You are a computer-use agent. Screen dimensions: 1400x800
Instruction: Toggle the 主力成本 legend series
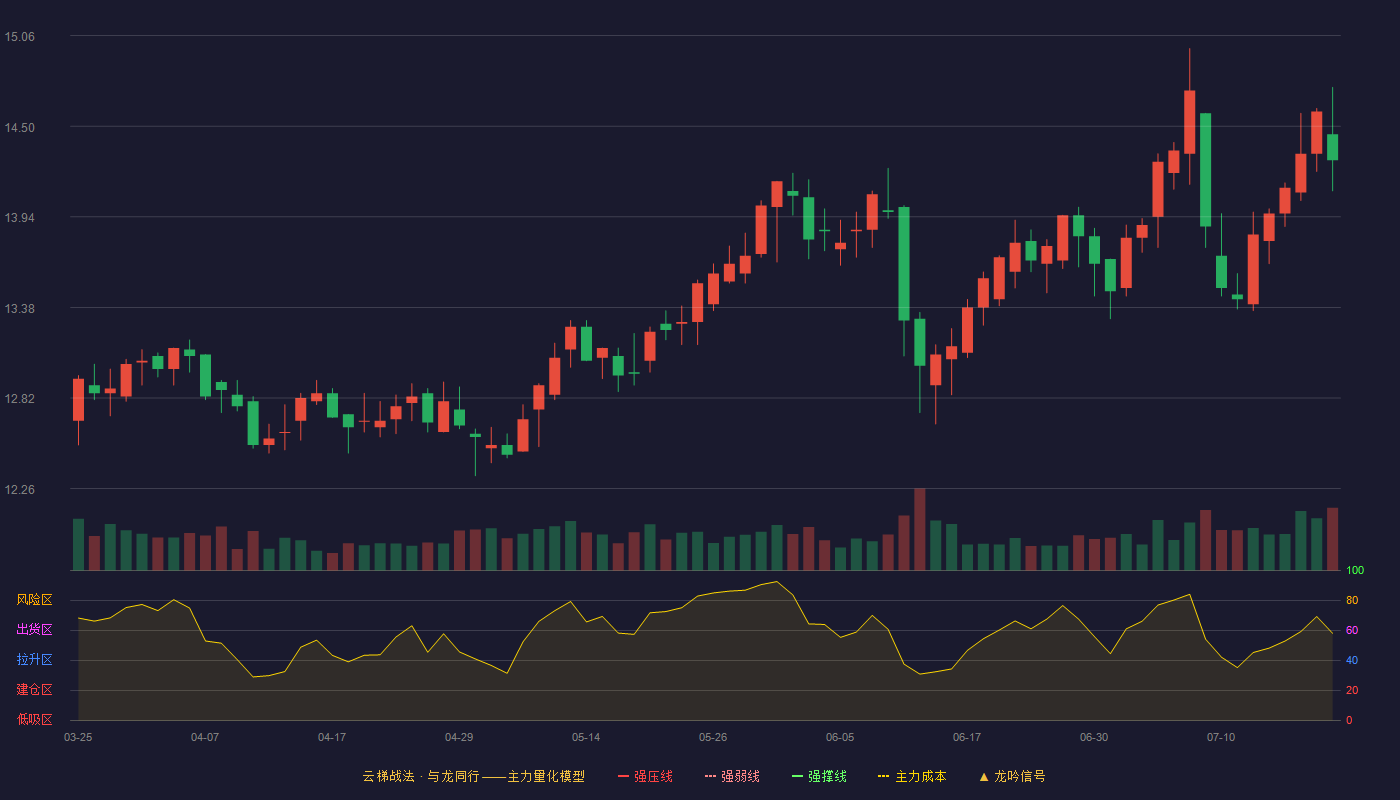(x=912, y=776)
